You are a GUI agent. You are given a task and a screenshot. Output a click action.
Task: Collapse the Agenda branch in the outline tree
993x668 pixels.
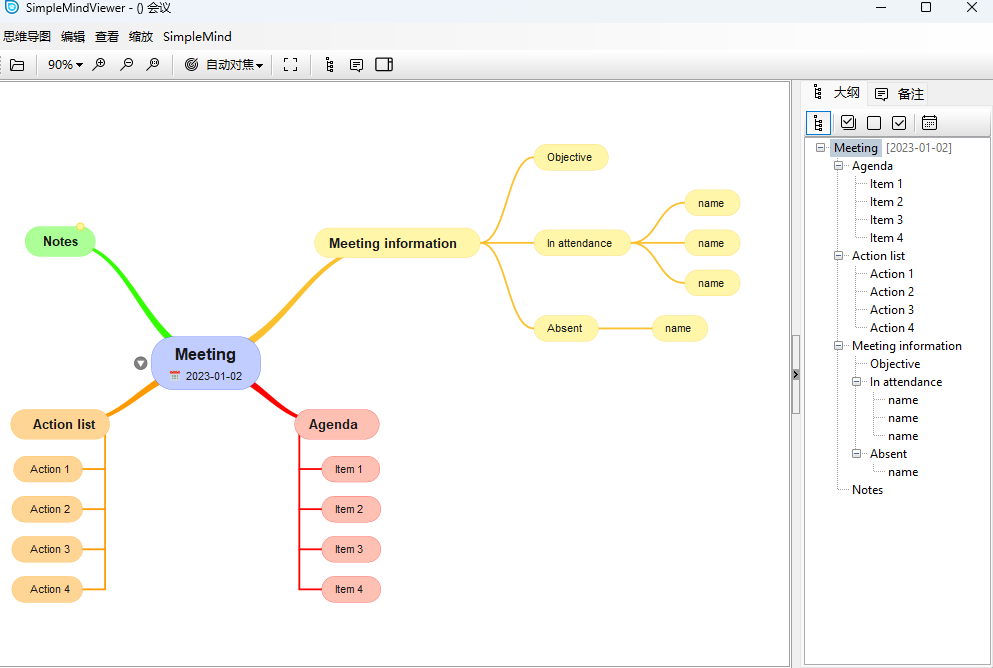839,166
